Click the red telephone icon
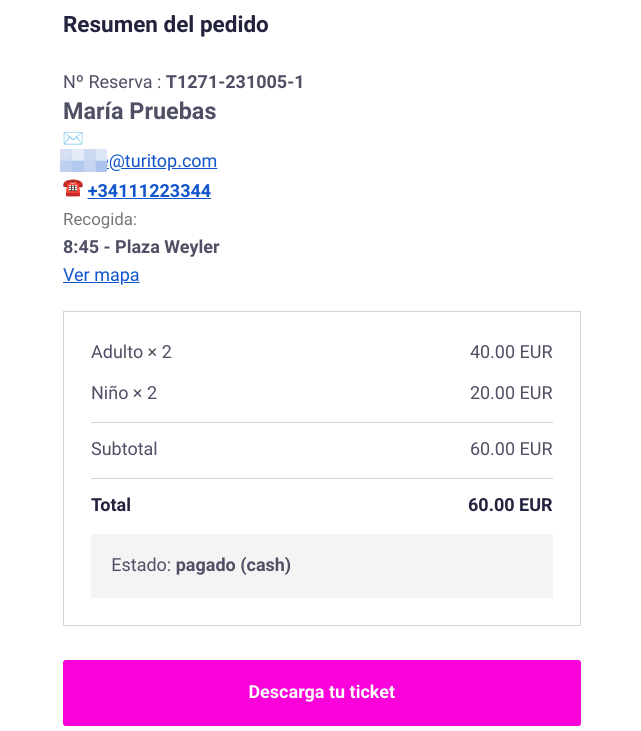 click(73, 188)
